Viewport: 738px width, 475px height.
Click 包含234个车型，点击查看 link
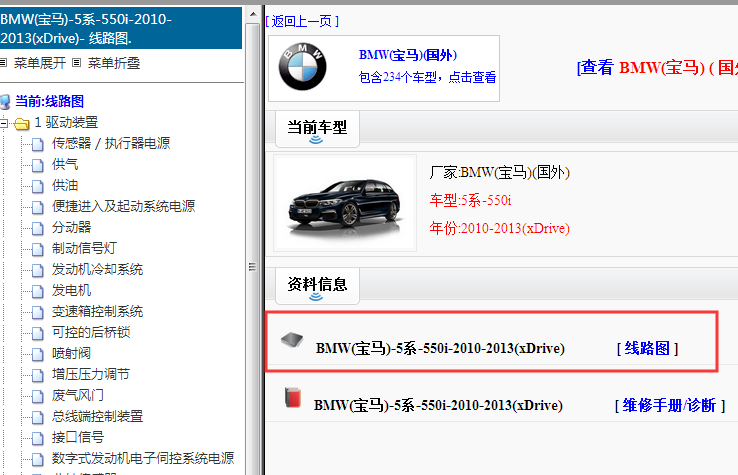(427, 77)
